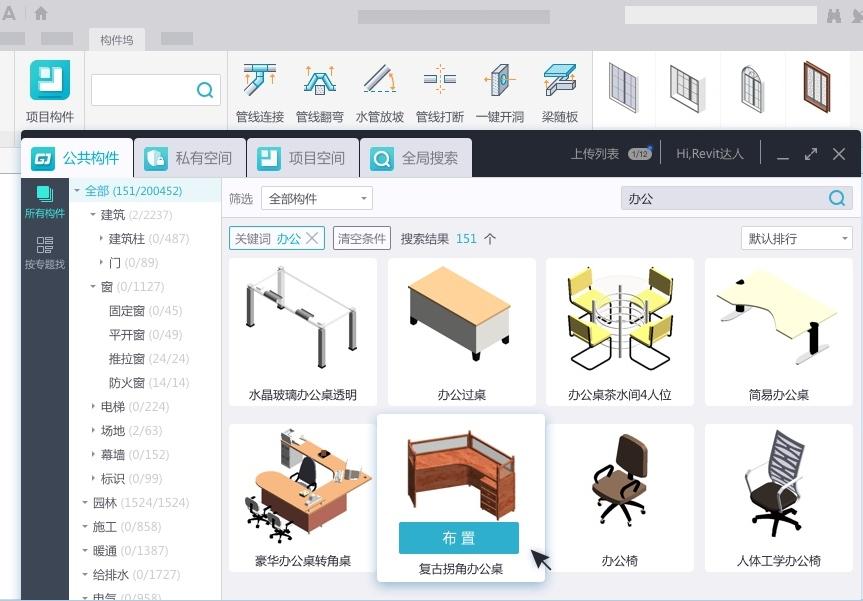This screenshot has width=863, height=601.
Task: Select the 梁随板 beam follow slab tool
Action: (560, 92)
